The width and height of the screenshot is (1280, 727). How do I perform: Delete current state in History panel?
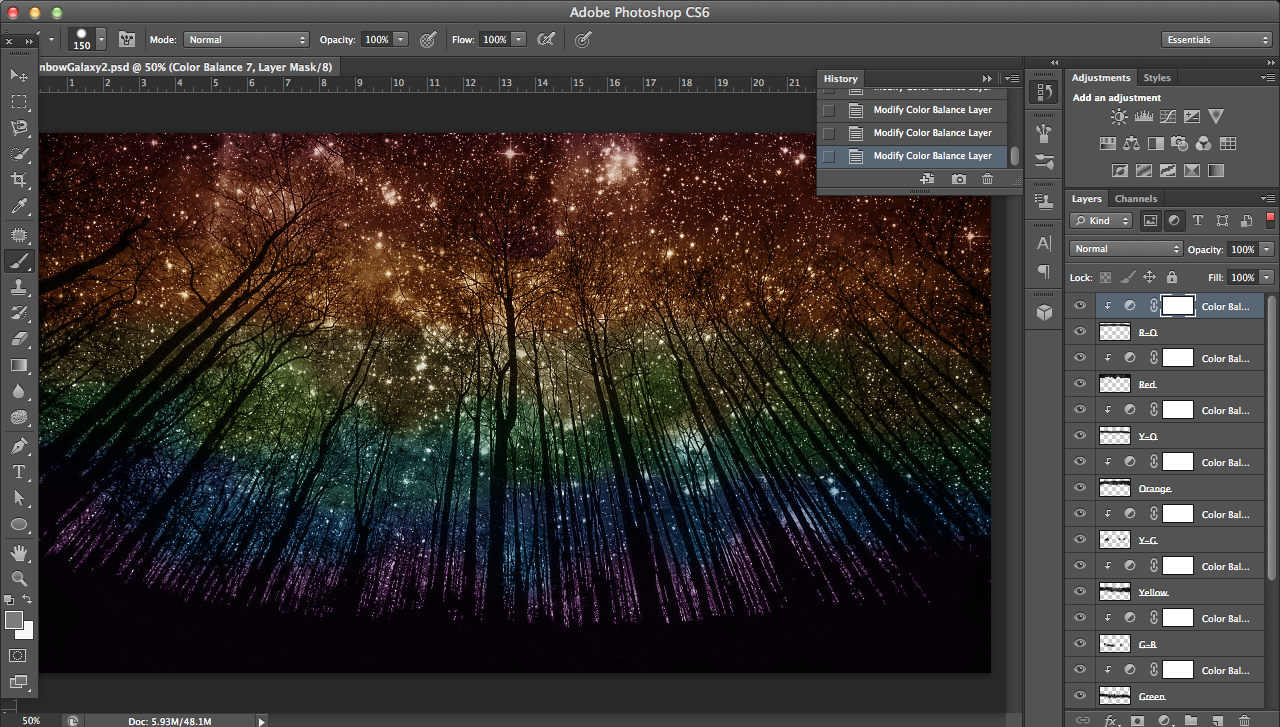click(x=988, y=178)
